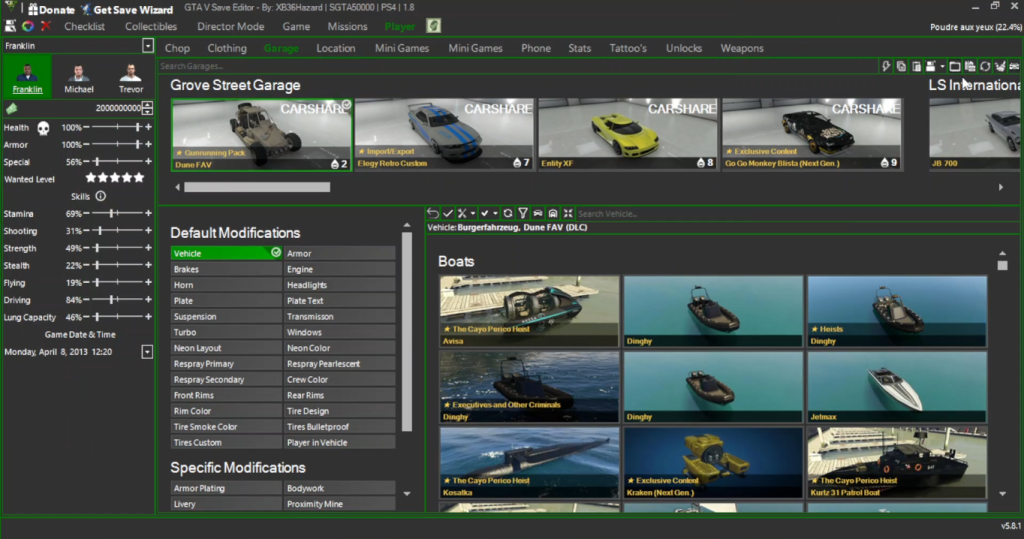Select the Franklin character portrait

[27, 78]
